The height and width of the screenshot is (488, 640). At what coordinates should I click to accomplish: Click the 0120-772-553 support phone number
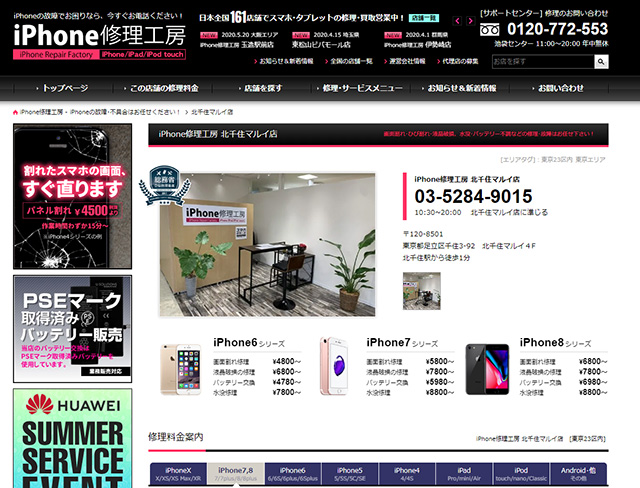(558, 29)
